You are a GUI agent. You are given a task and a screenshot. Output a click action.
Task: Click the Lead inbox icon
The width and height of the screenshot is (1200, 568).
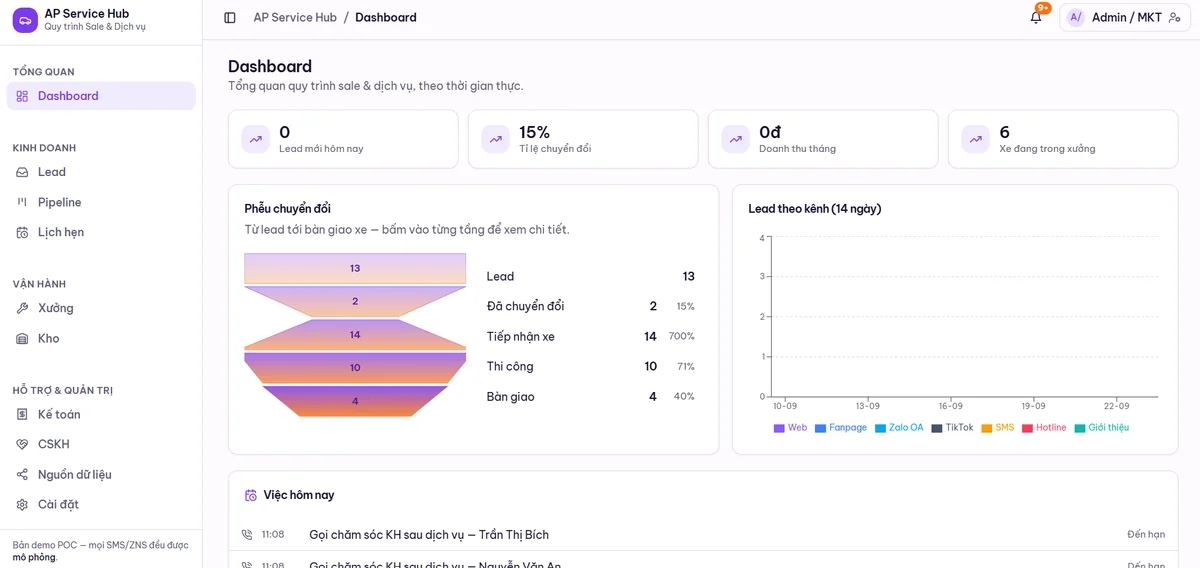tap(22, 172)
